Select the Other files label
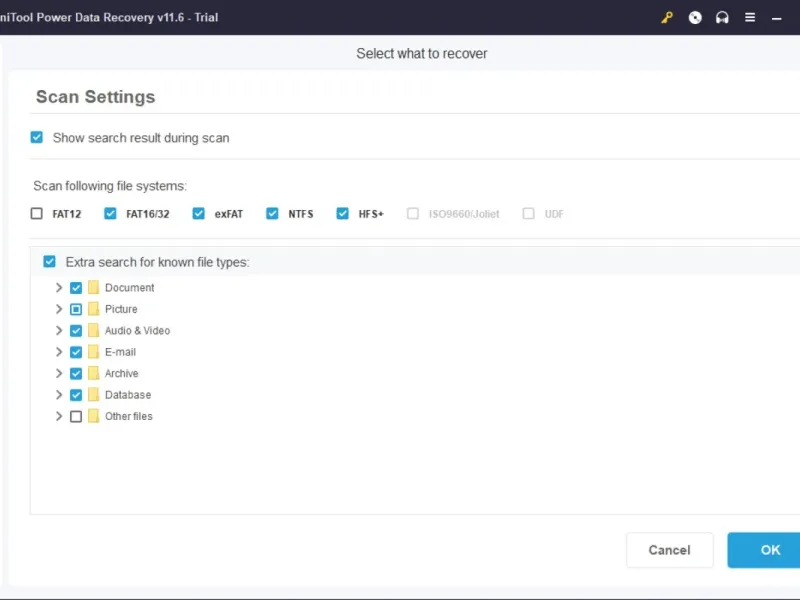The width and height of the screenshot is (800, 600). coord(129,416)
